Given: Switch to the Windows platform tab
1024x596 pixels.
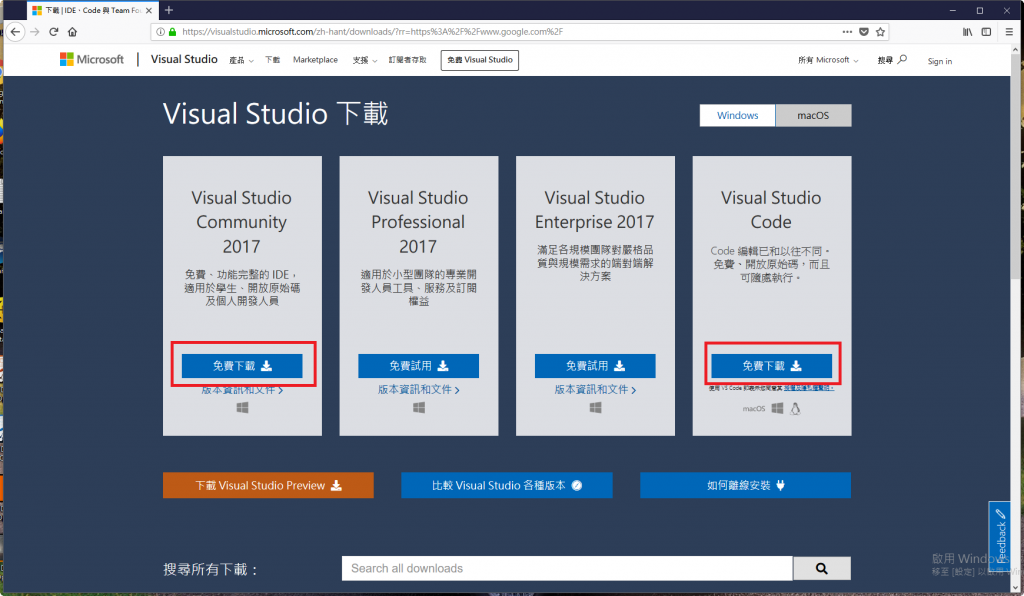Looking at the screenshot, I should 737,116.
